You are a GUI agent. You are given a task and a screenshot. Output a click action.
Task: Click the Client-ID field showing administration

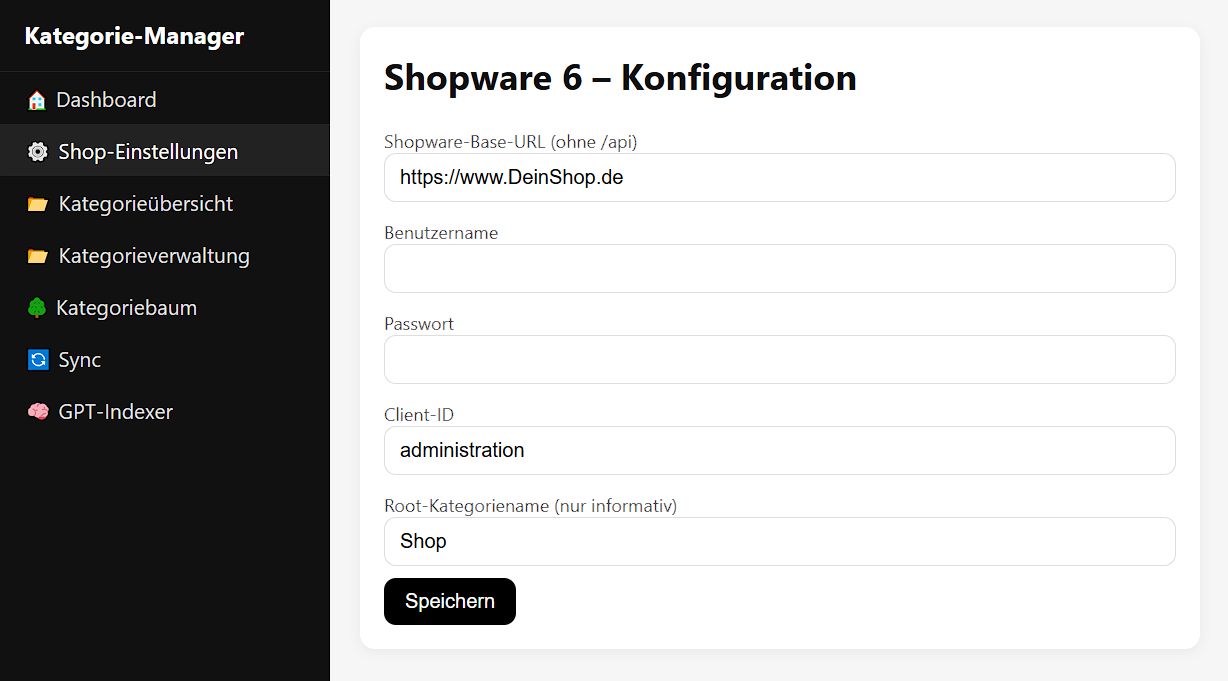779,450
